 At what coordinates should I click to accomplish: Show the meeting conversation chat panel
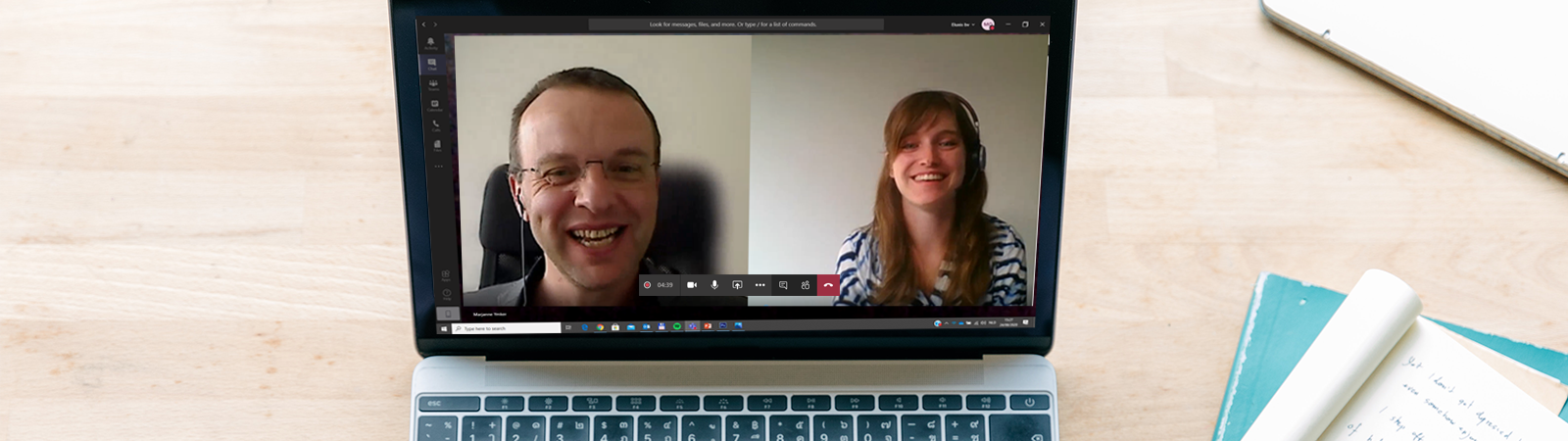click(x=783, y=285)
